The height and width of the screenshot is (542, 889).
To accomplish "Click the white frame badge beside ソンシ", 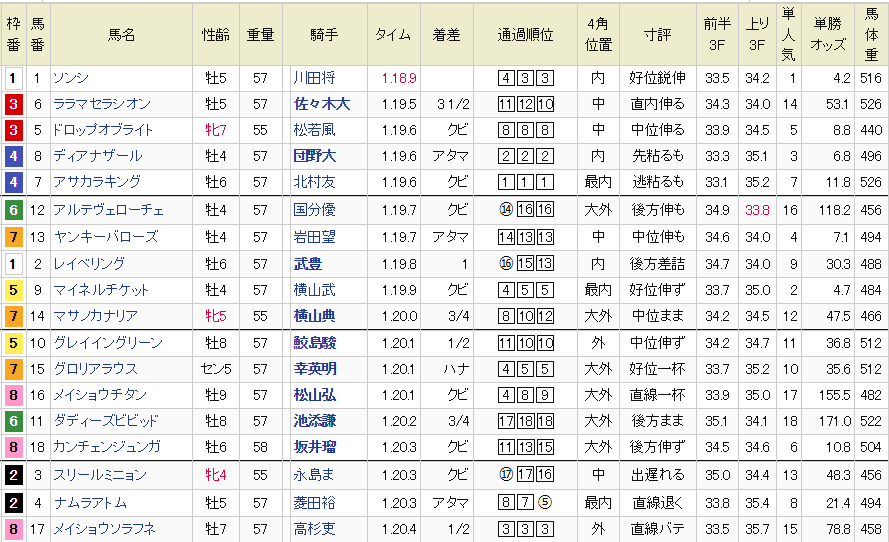I will pos(13,78).
